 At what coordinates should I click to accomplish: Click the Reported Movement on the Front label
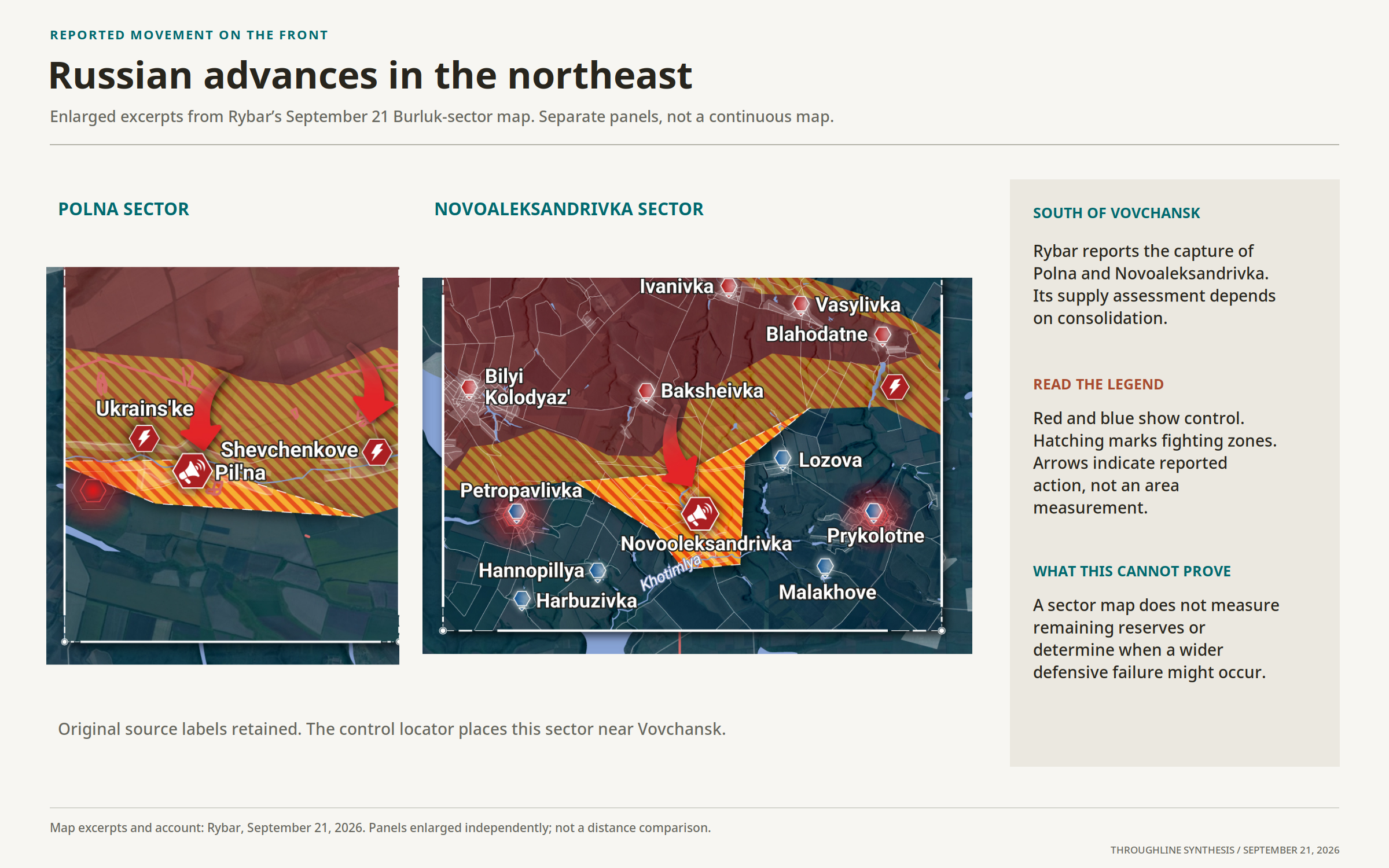tap(189, 35)
